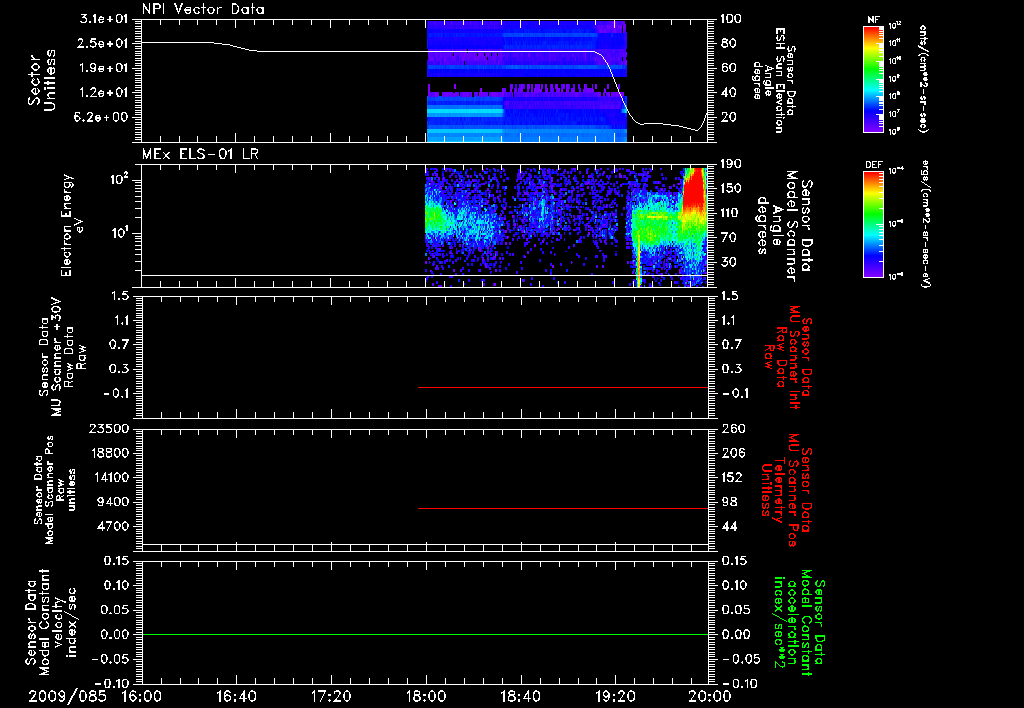Screen dimensions: 1024x708
Task: Select the 'MEx ELS-01 LR' panel title
Action: pos(200,154)
